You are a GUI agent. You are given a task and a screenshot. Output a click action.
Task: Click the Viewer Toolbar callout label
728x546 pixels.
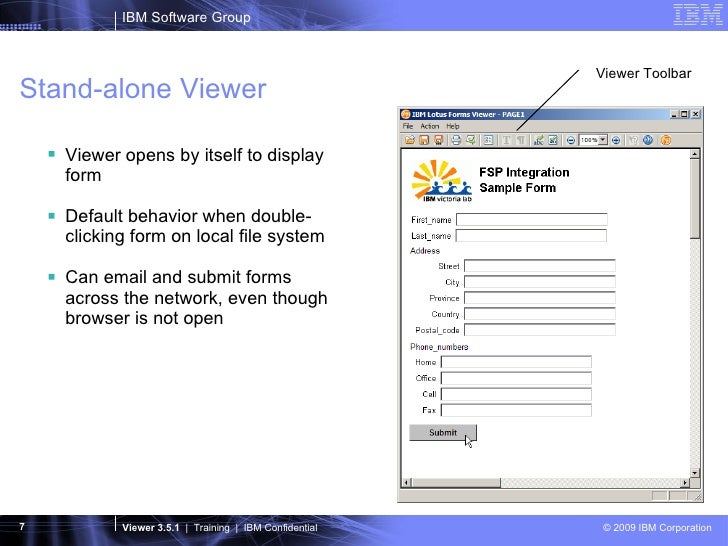[644, 73]
